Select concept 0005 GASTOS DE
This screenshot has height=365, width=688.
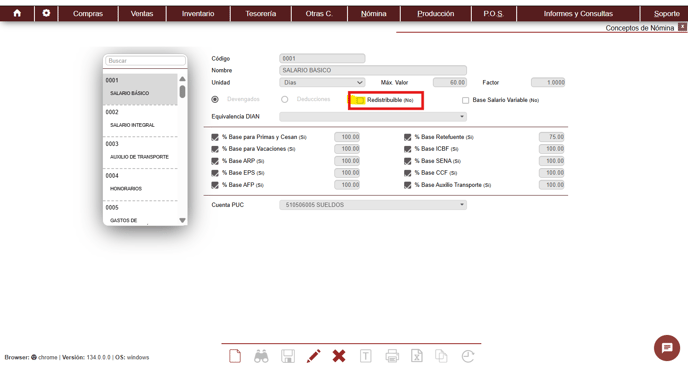[140, 213]
